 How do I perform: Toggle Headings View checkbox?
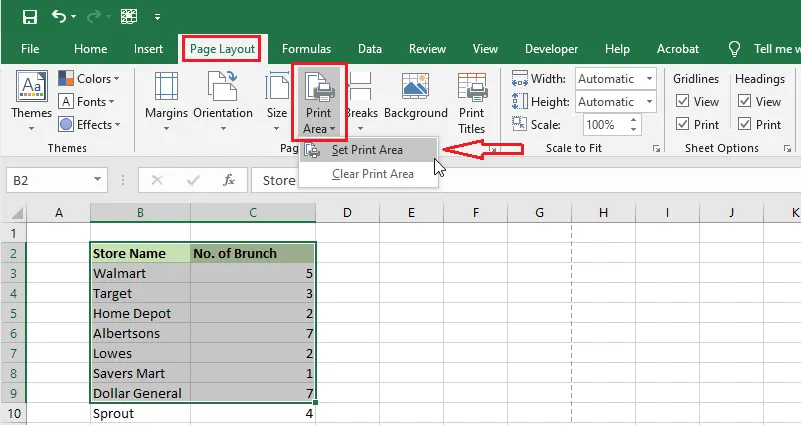click(x=744, y=101)
